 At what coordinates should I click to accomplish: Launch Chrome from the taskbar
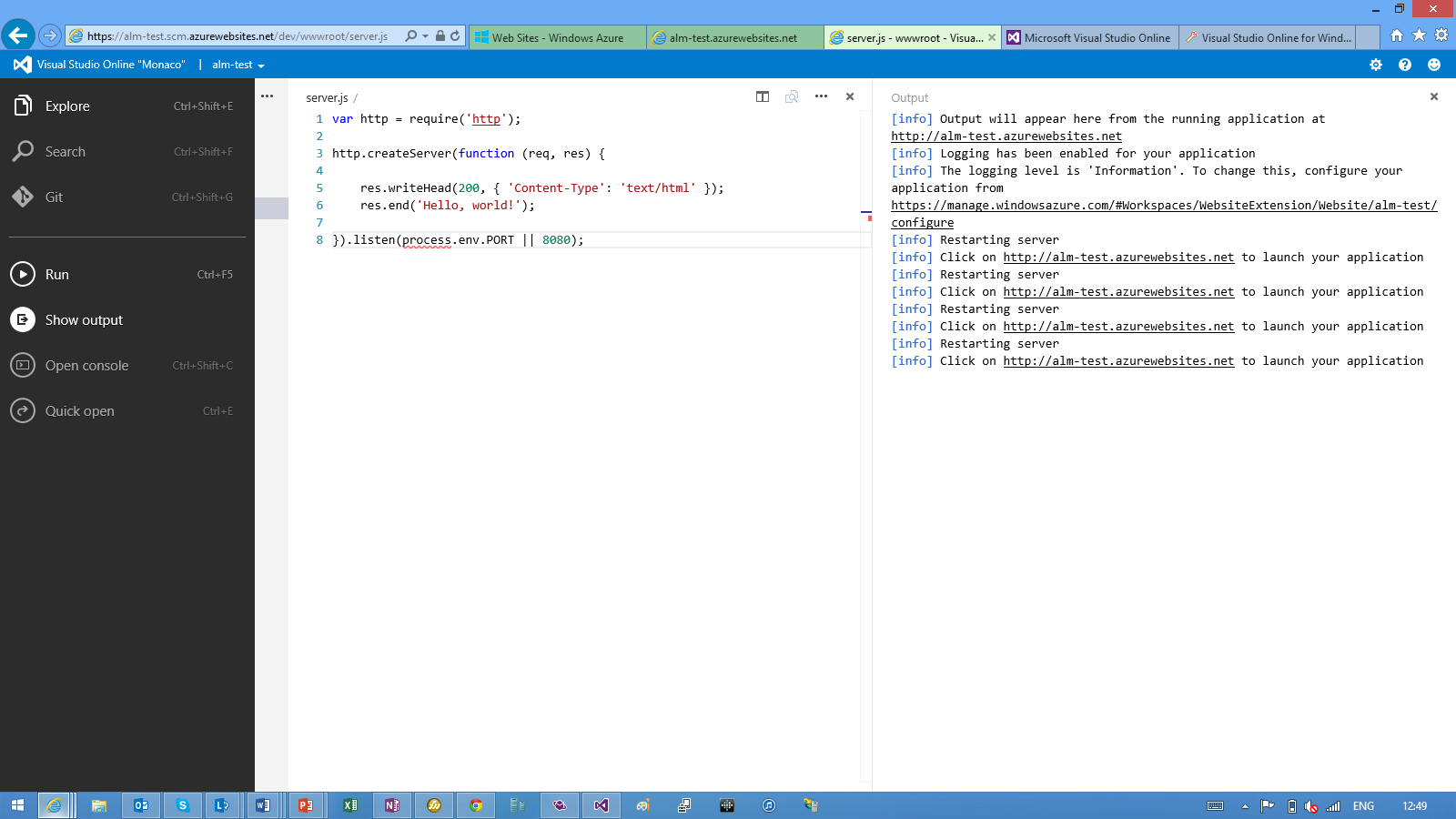click(476, 805)
